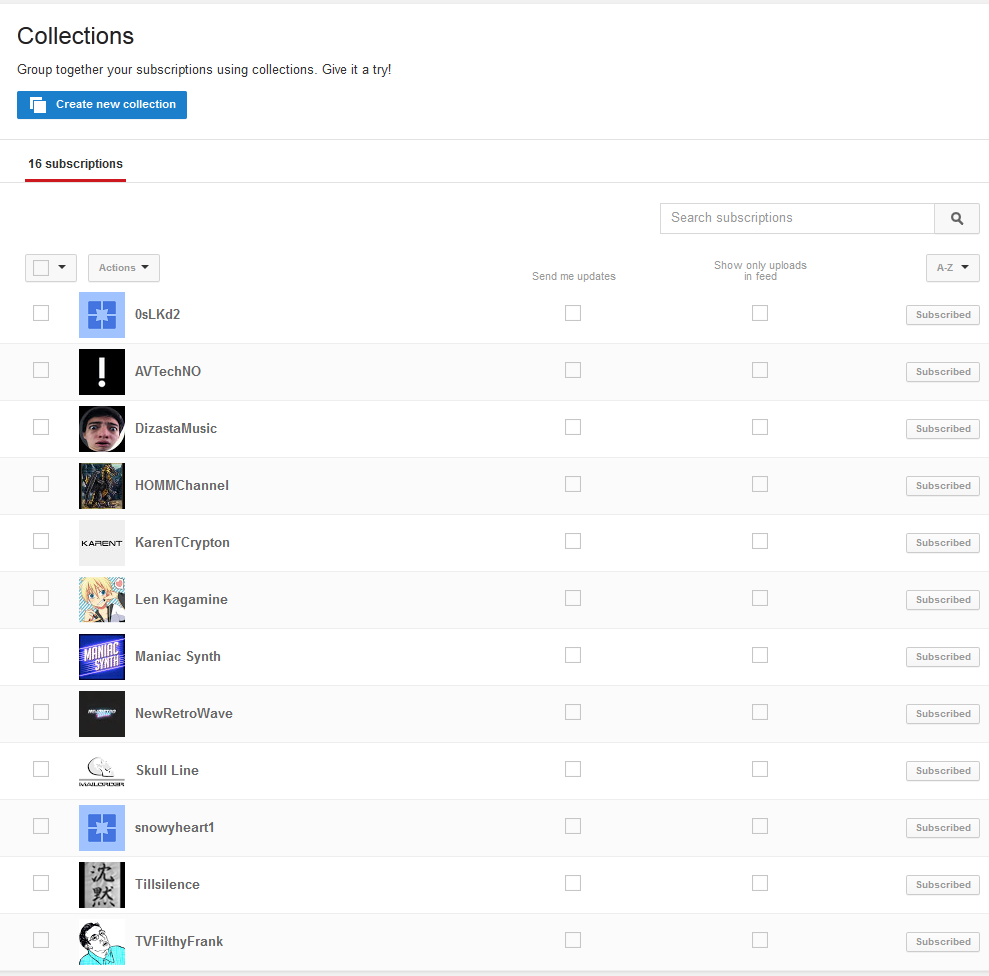Open the AVTechNO exclamation avatar
989x976 pixels.
[102, 372]
